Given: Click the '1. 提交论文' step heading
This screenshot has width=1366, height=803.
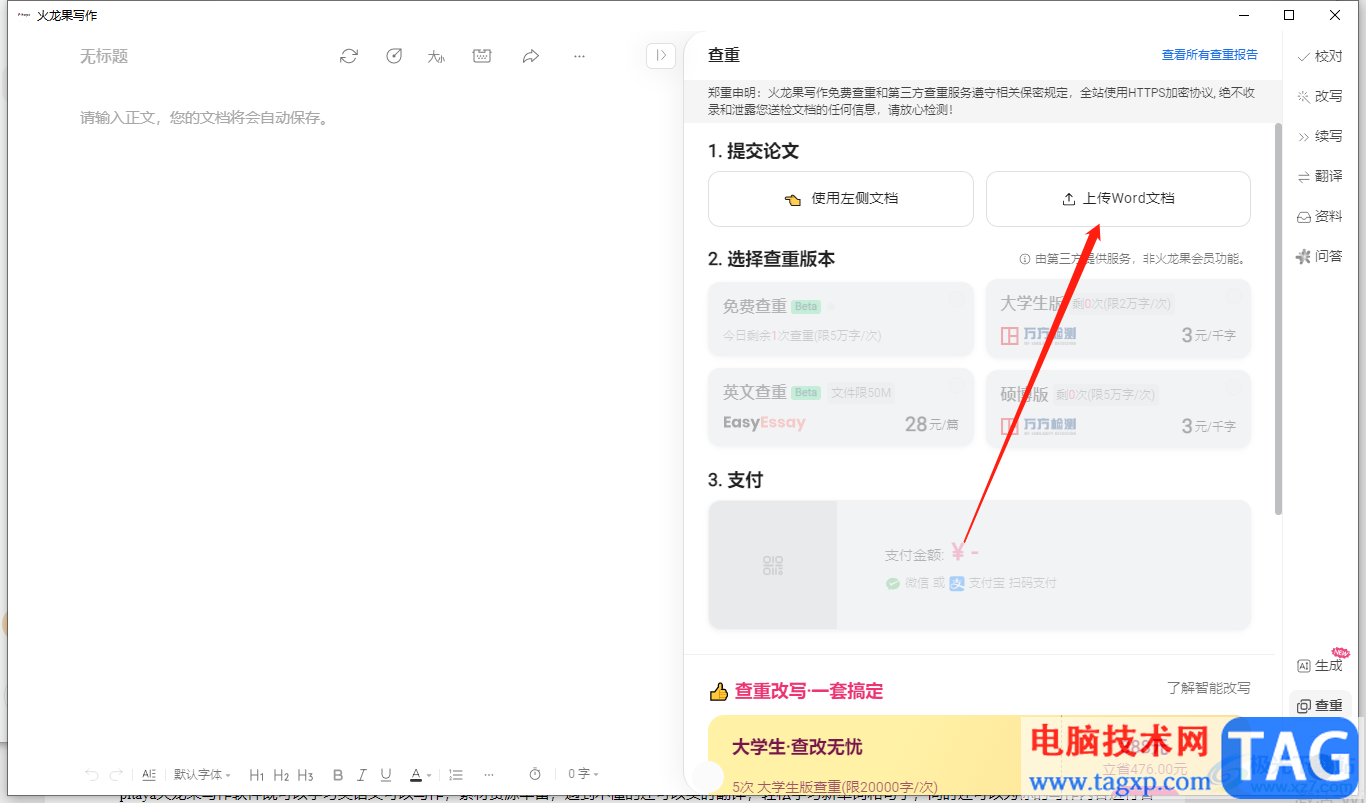Looking at the screenshot, I should 753,151.
